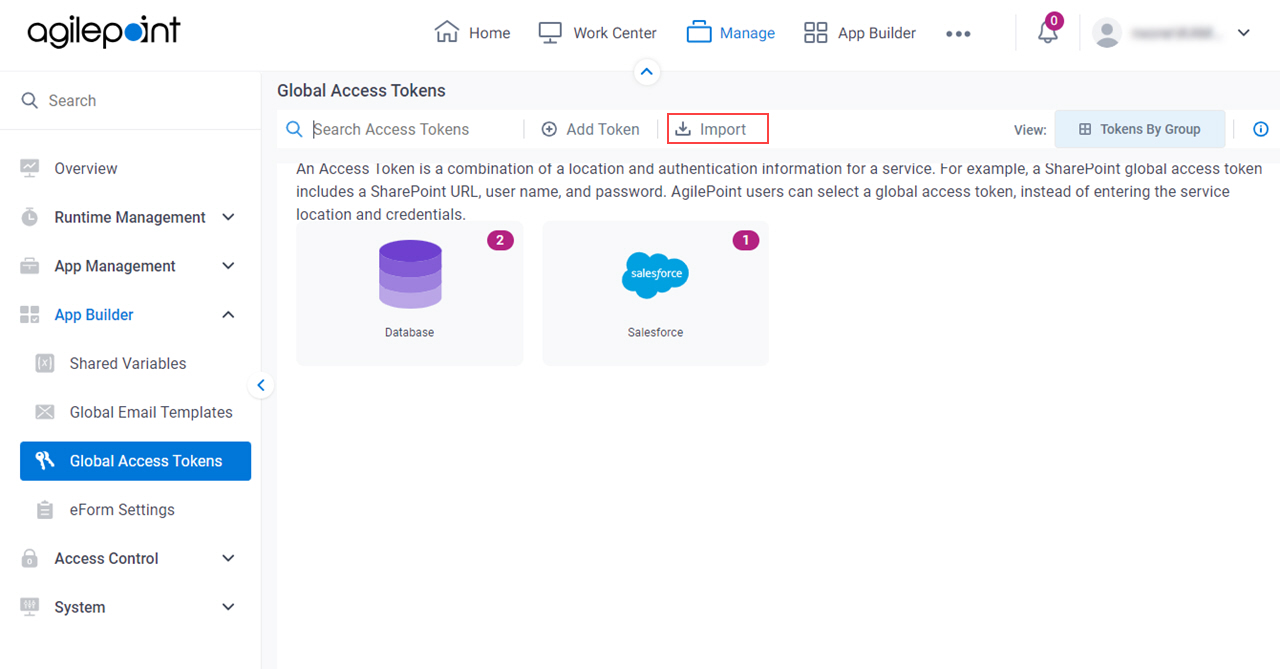
Task: Click the Database label text
Action: 410,332
